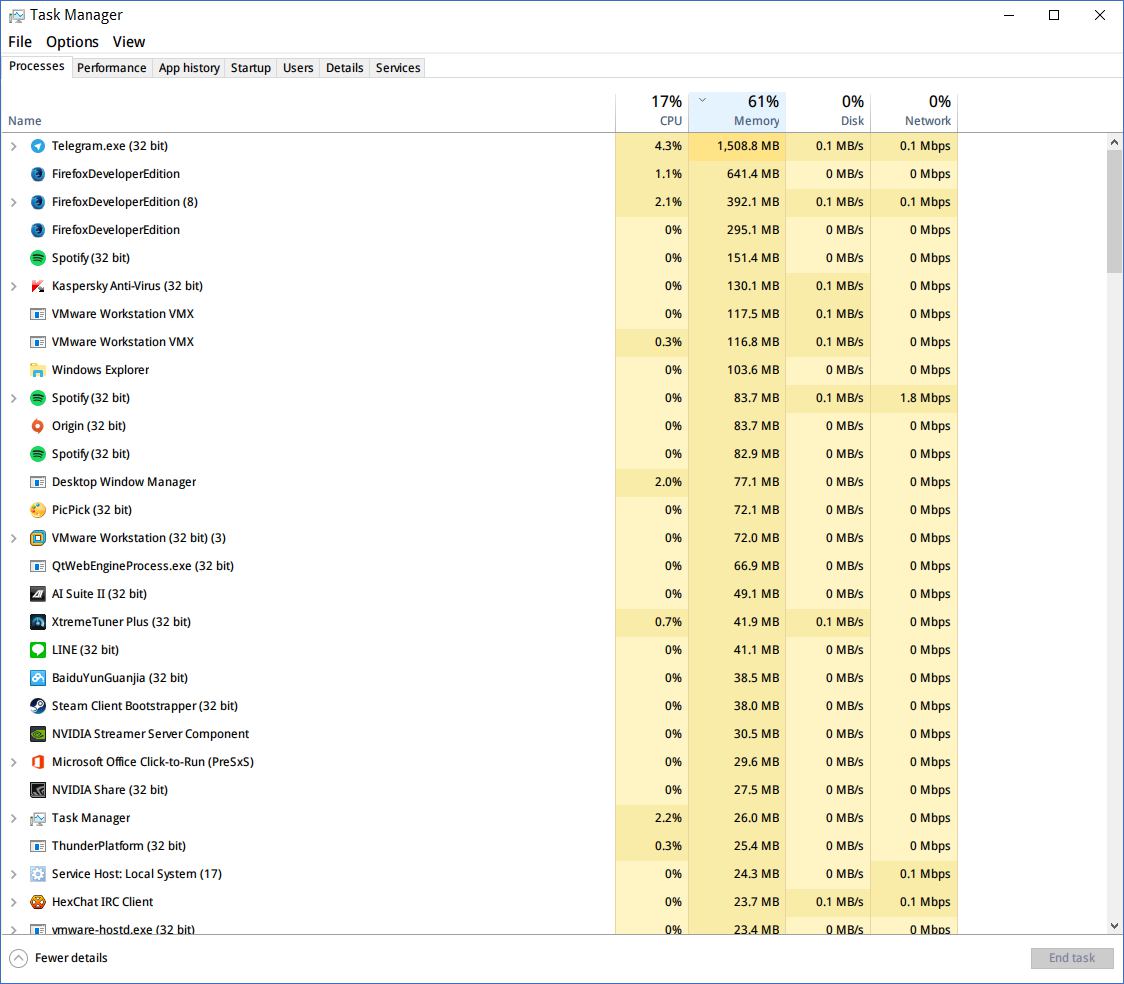
Task: Click the Service Host: Local System gear icon
Action: click(x=38, y=874)
